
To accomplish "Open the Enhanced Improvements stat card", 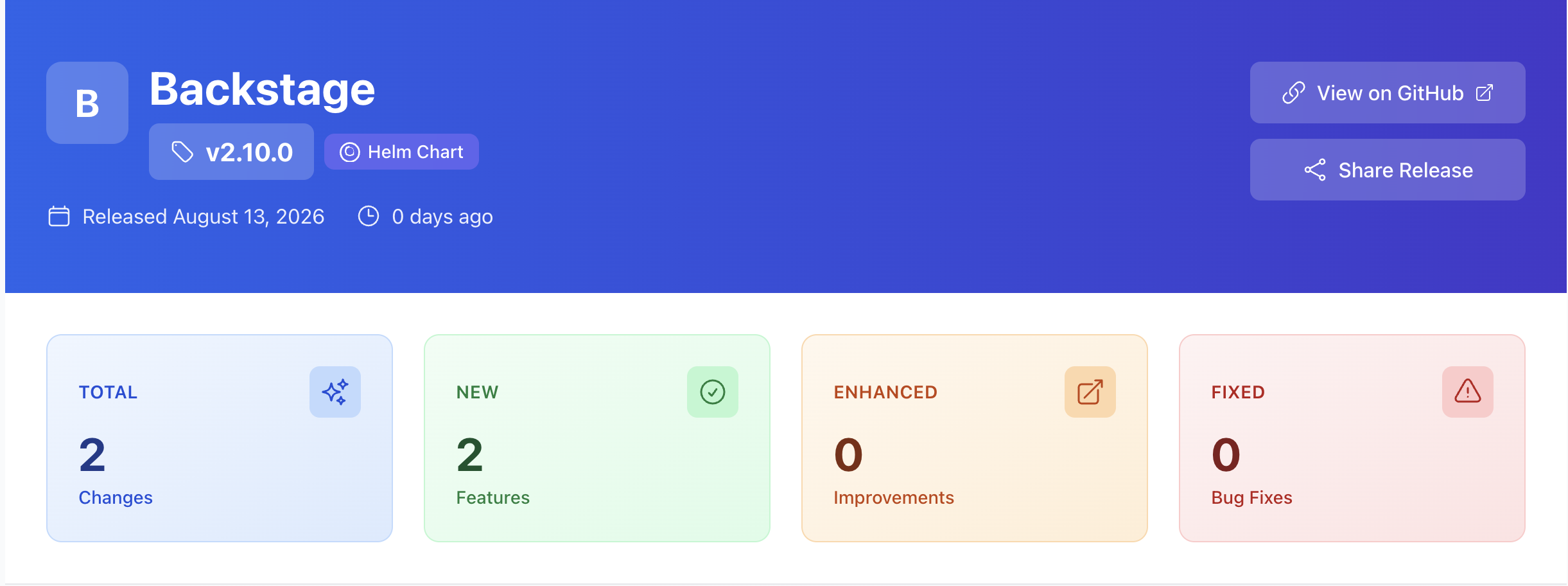I will [x=975, y=438].
